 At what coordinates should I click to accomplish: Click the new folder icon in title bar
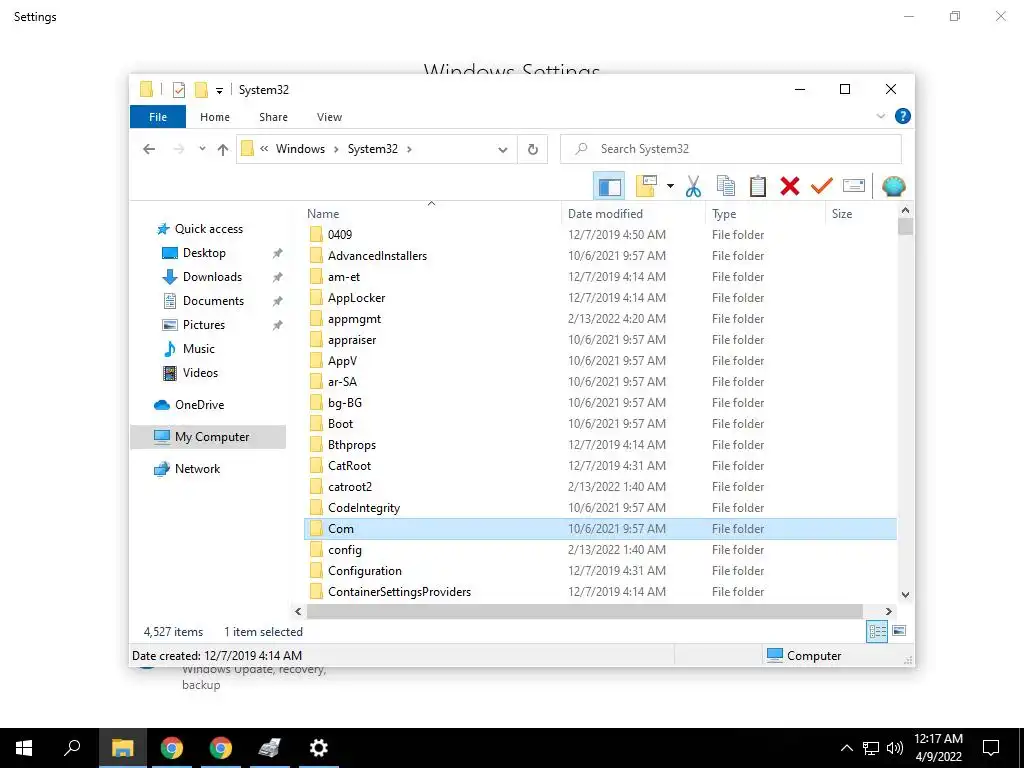(x=201, y=90)
